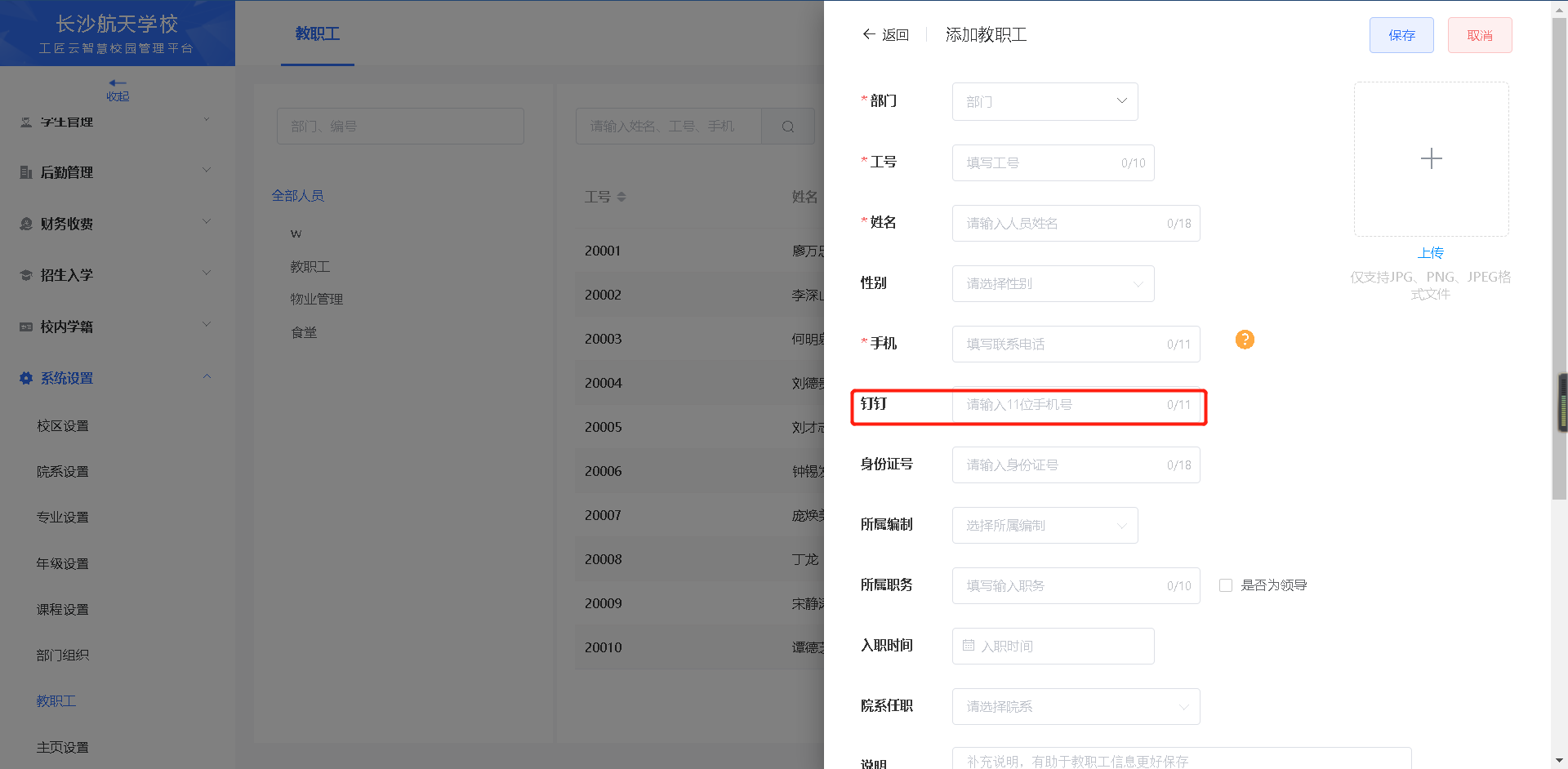Click the 后勤管理 building icon
This screenshot has width=1568, height=769.
25,171
